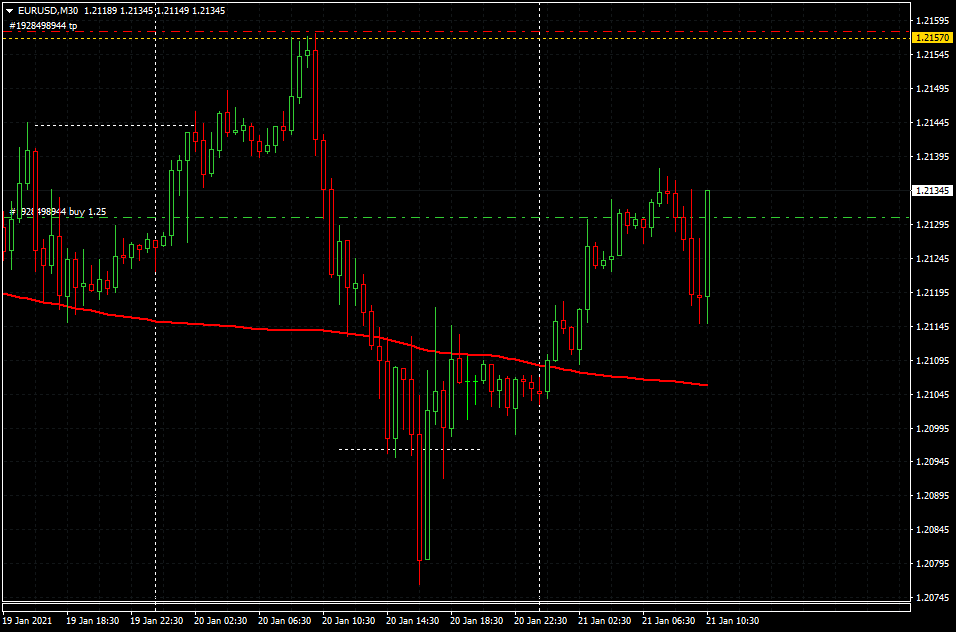Click the 20 Jan 02:30 time label

[x=221, y=620]
